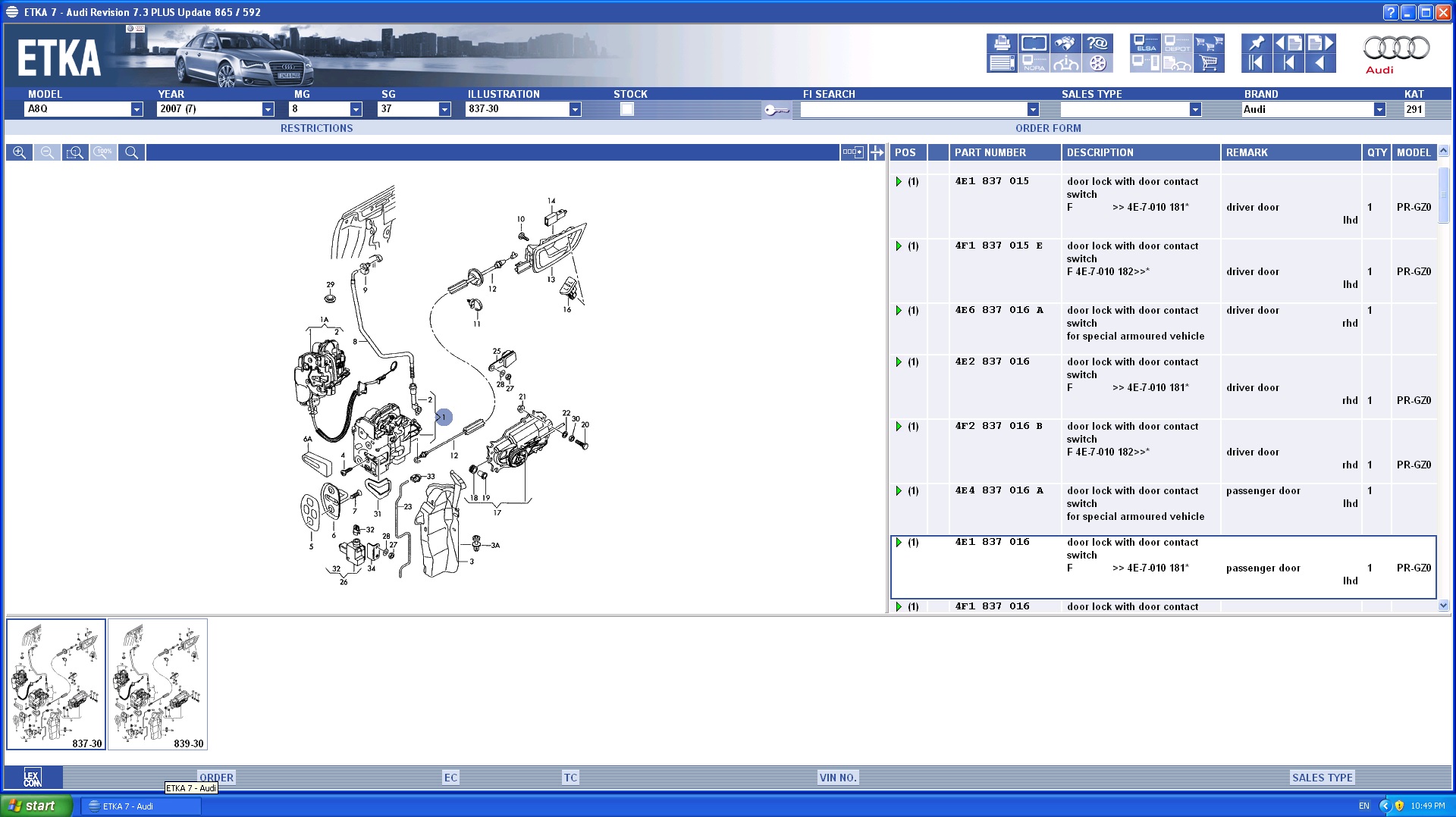Expand row for part 4E2 837 016
Viewport: 1456px width, 817px height.
[899, 362]
